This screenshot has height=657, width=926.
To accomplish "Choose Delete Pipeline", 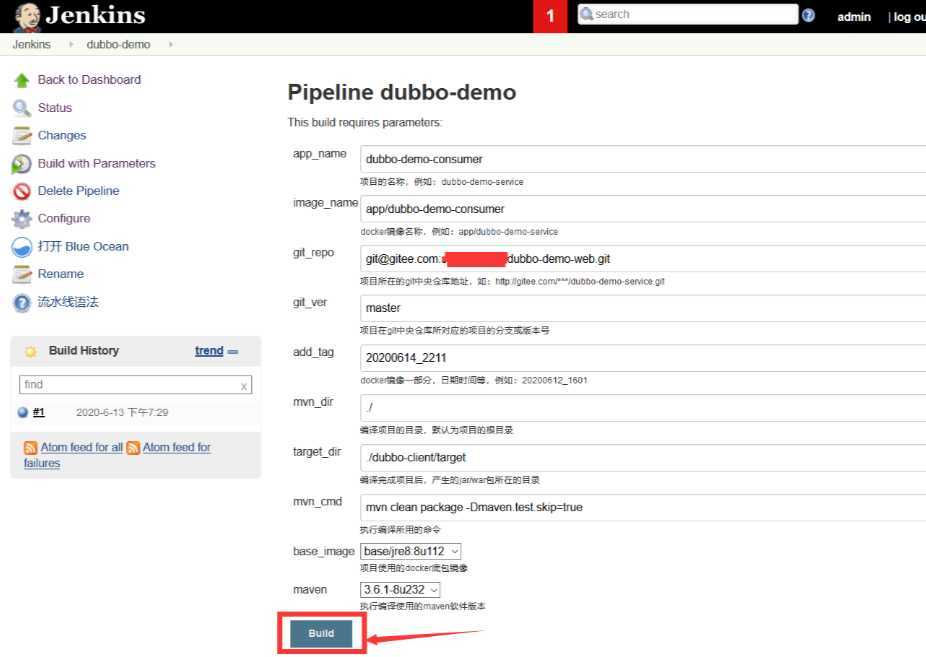I will (x=79, y=191).
